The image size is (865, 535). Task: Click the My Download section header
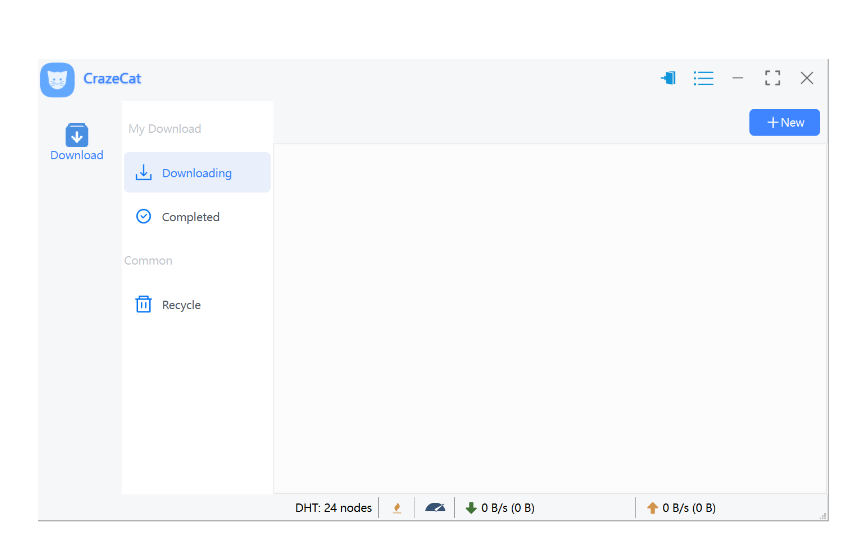(164, 129)
